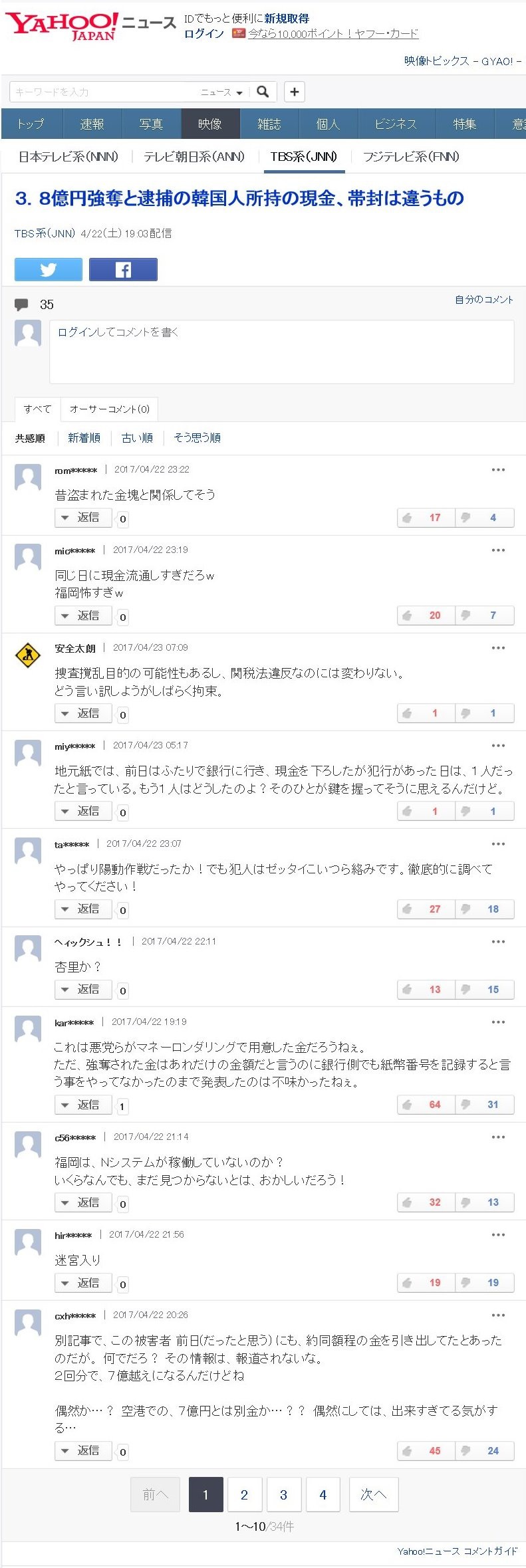Click 安全太朗's construction sign avatar
The image size is (526, 1568).
[x=28, y=656]
